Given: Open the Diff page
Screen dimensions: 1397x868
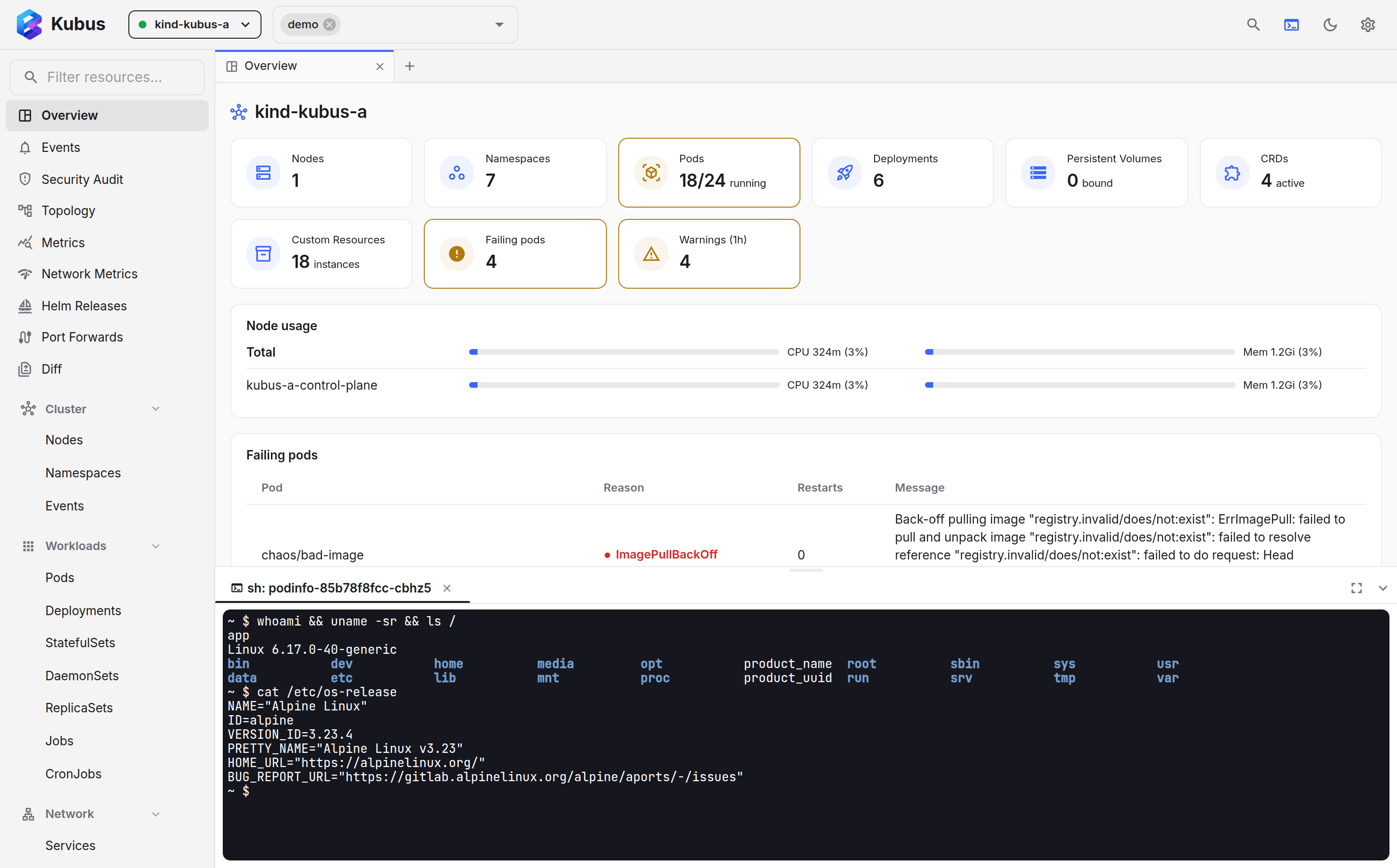Looking at the screenshot, I should pos(108,369).
